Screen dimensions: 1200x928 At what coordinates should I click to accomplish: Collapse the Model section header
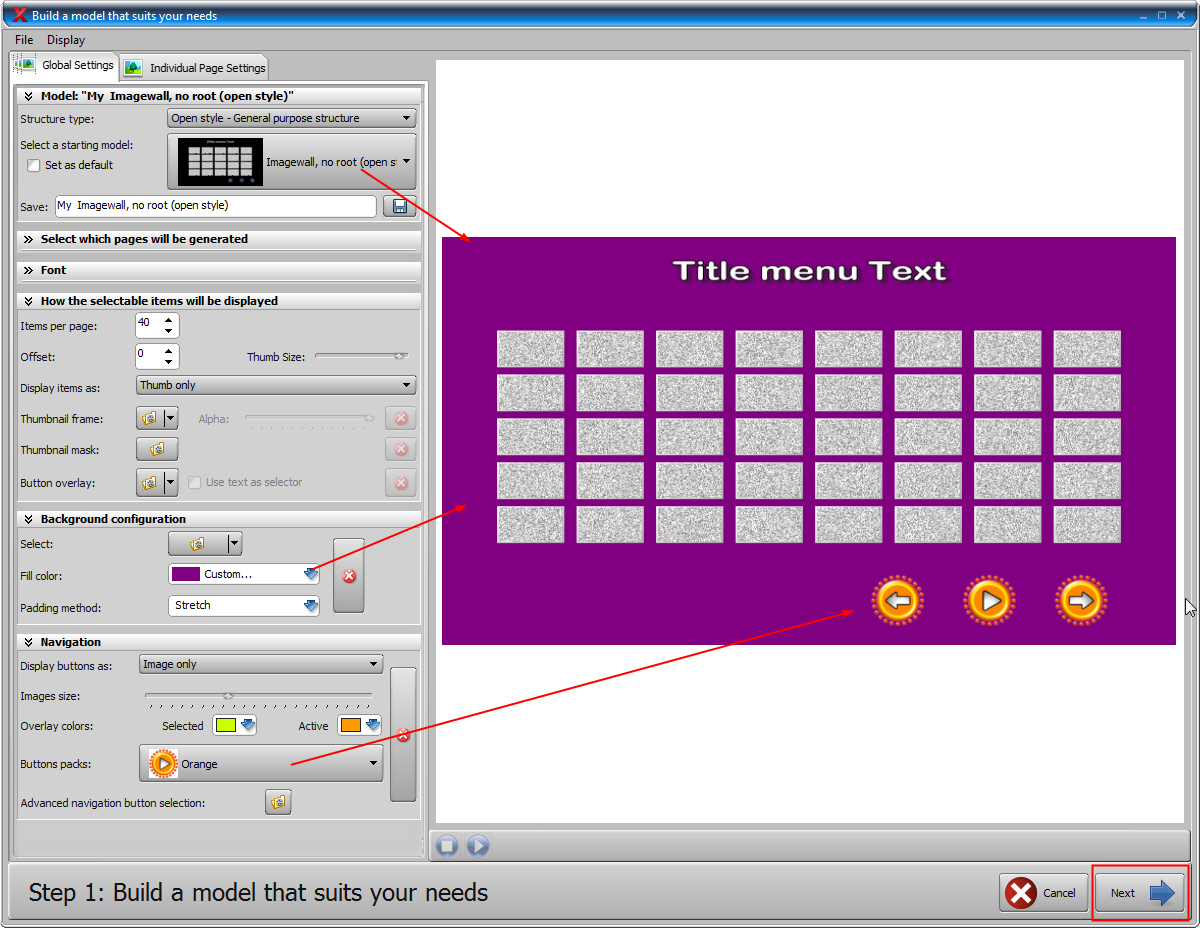point(219,96)
